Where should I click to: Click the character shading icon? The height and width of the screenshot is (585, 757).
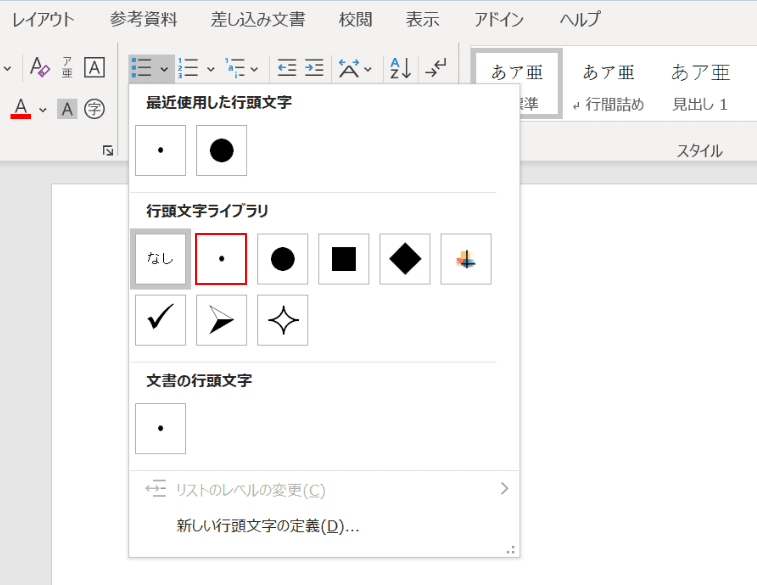[x=67, y=109]
